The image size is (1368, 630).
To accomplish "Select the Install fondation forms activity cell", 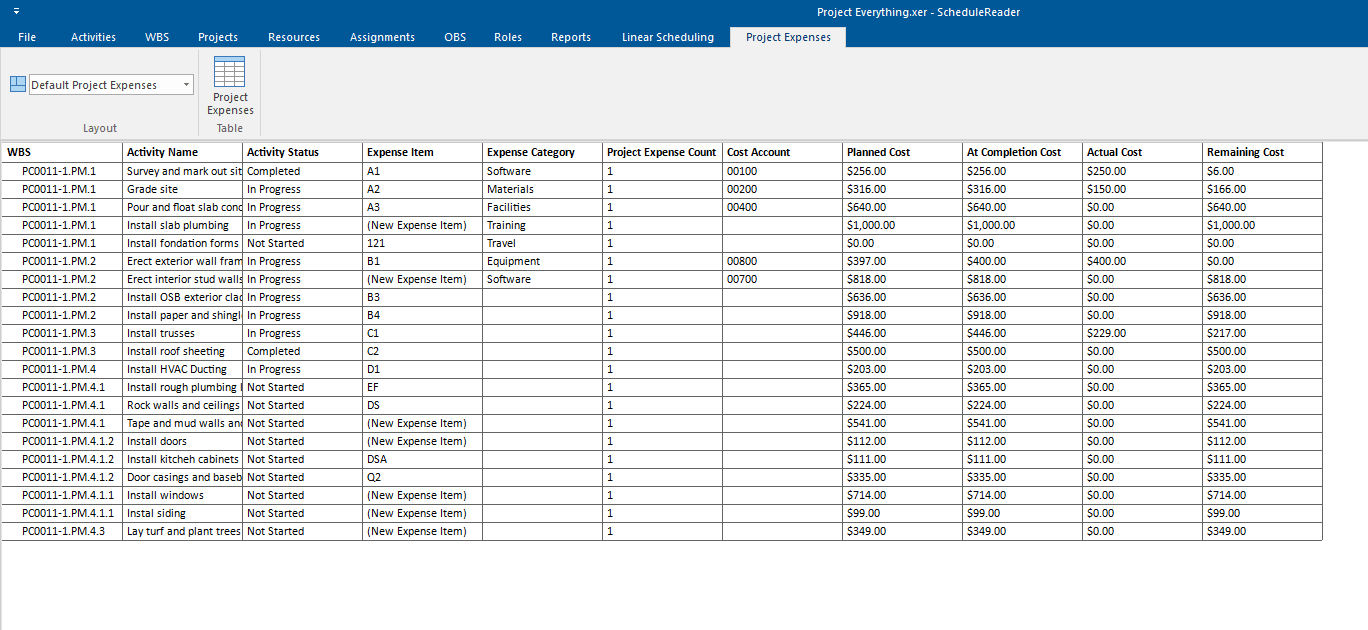I will point(183,243).
